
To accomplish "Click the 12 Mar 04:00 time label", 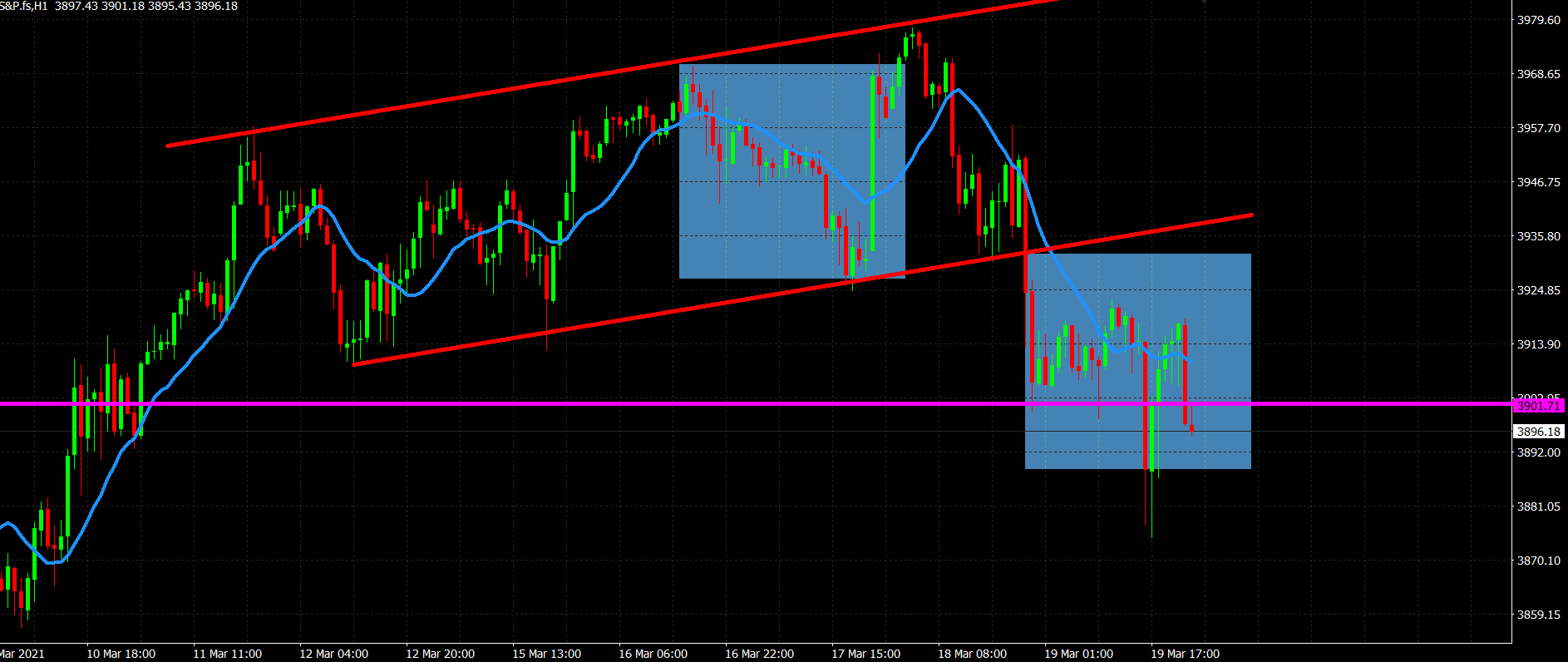I will (x=333, y=654).
